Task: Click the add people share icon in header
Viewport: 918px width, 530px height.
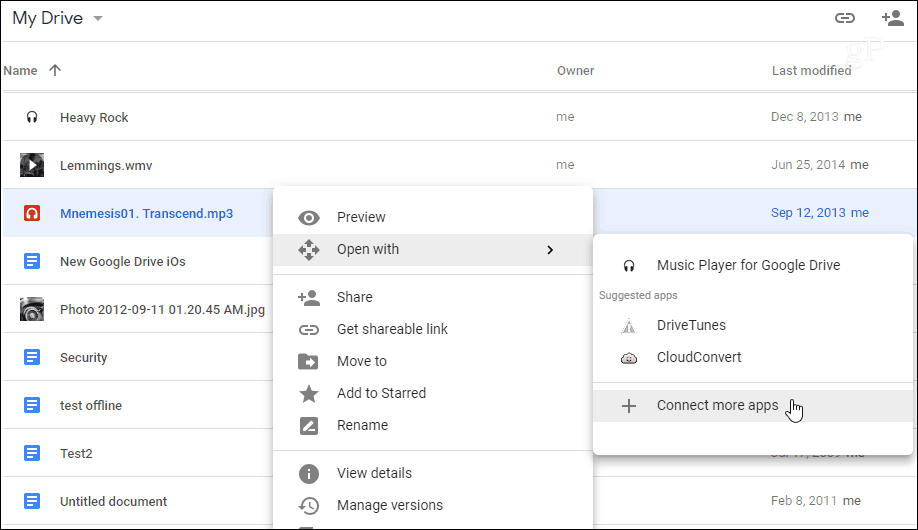Action: (x=893, y=18)
